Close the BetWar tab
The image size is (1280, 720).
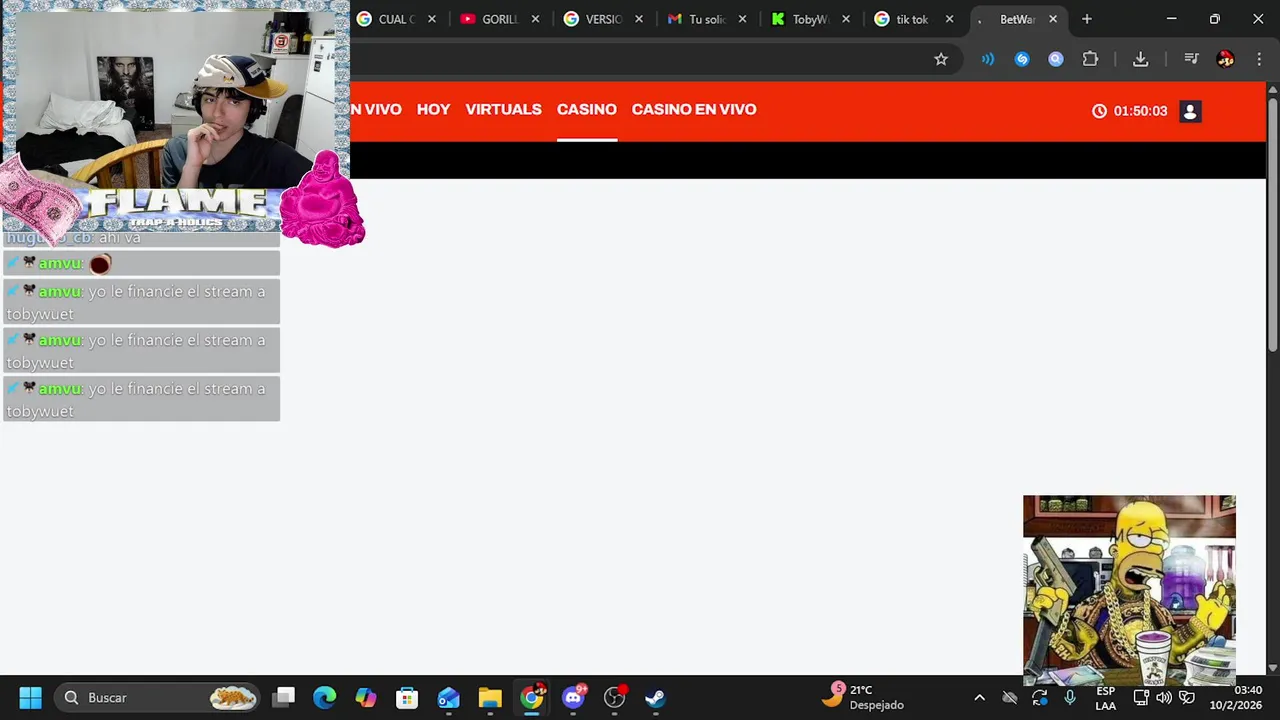click(1053, 19)
